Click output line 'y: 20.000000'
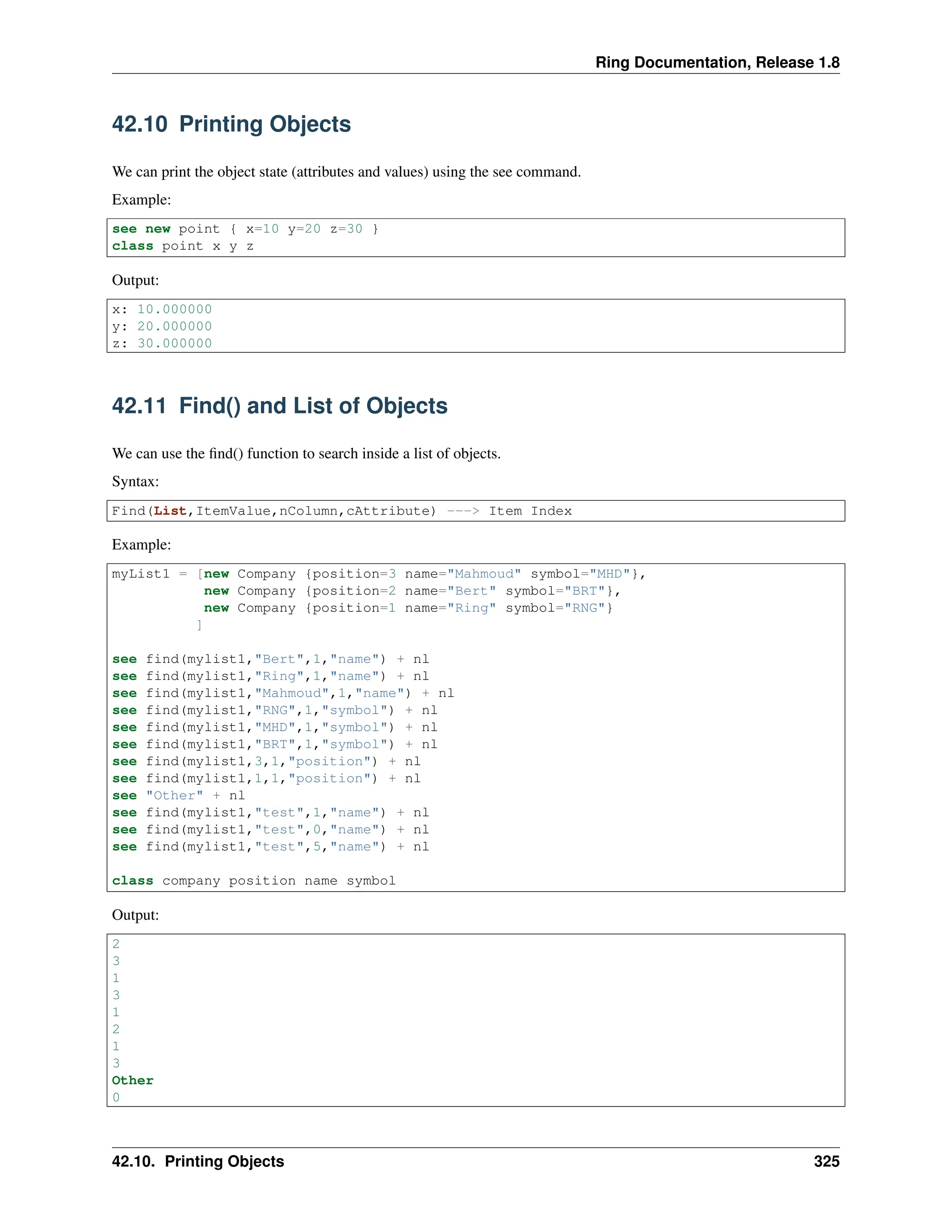Image resolution: width=952 pixels, height=1232 pixels. click(x=162, y=326)
